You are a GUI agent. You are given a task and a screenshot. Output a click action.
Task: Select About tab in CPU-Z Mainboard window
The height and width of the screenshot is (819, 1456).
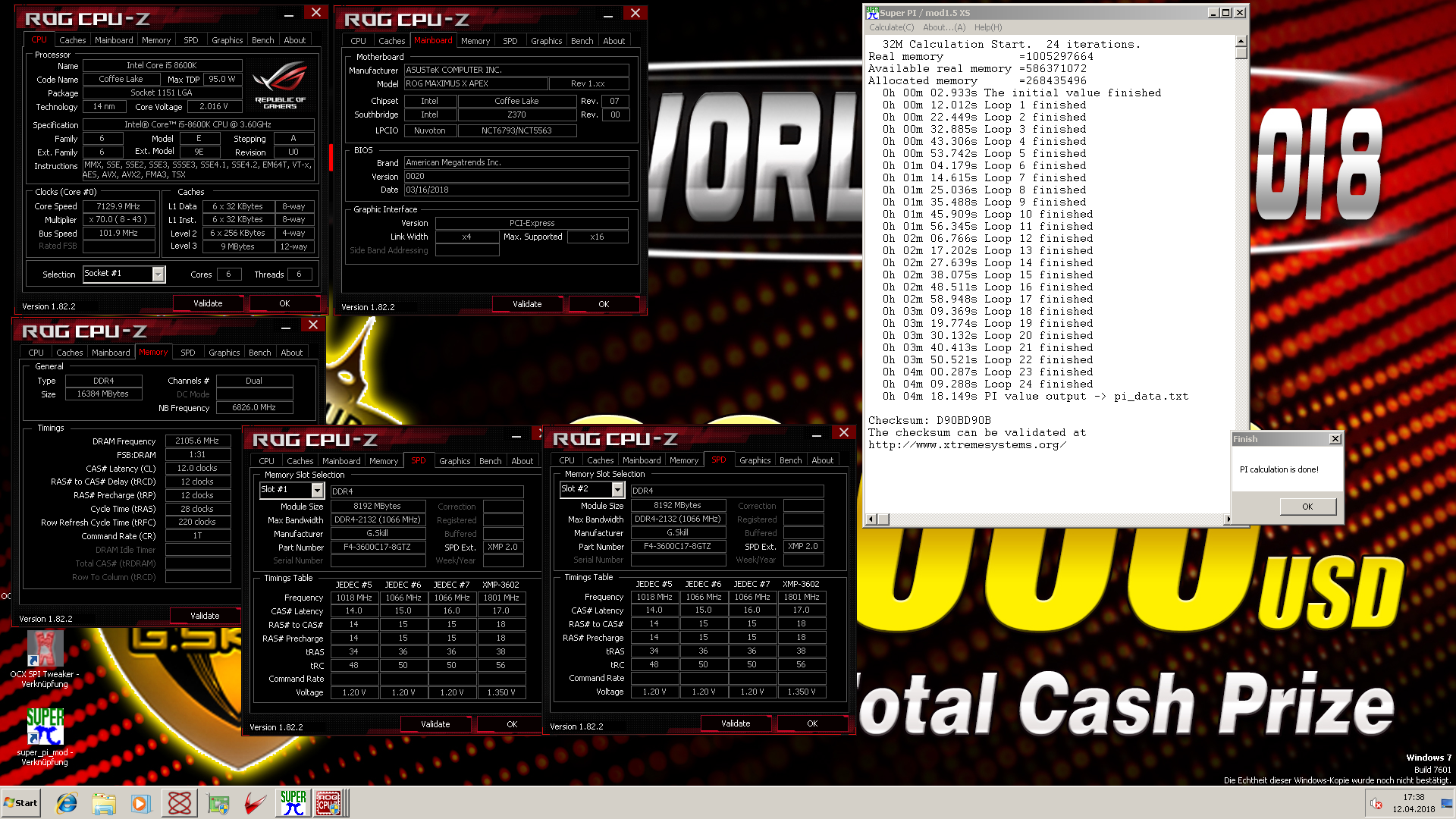(x=613, y=41)
